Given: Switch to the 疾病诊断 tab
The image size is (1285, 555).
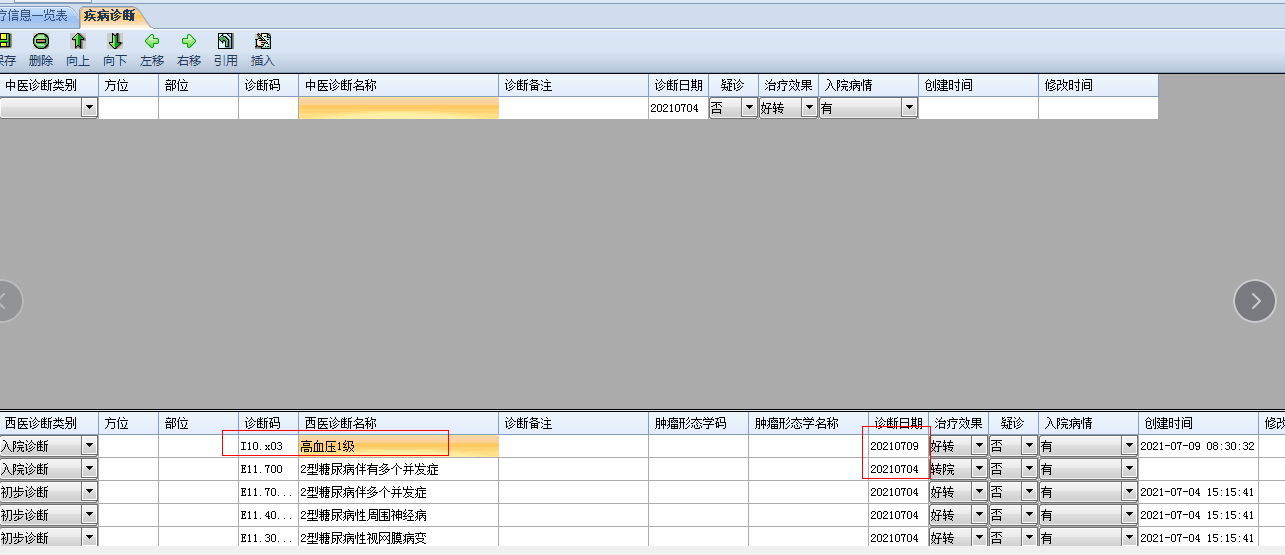Looking at the screenshot, I should pyautogui.click(x=109, y=15).
